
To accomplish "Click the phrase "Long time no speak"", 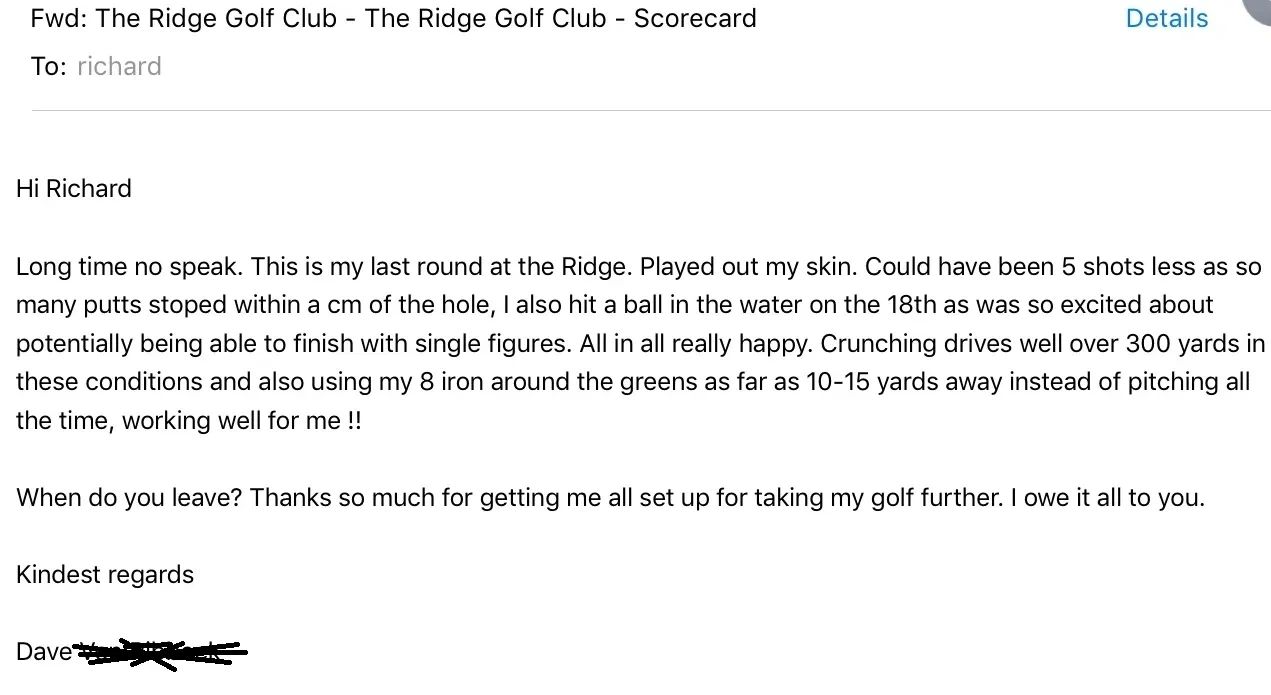I will (129, 267).
